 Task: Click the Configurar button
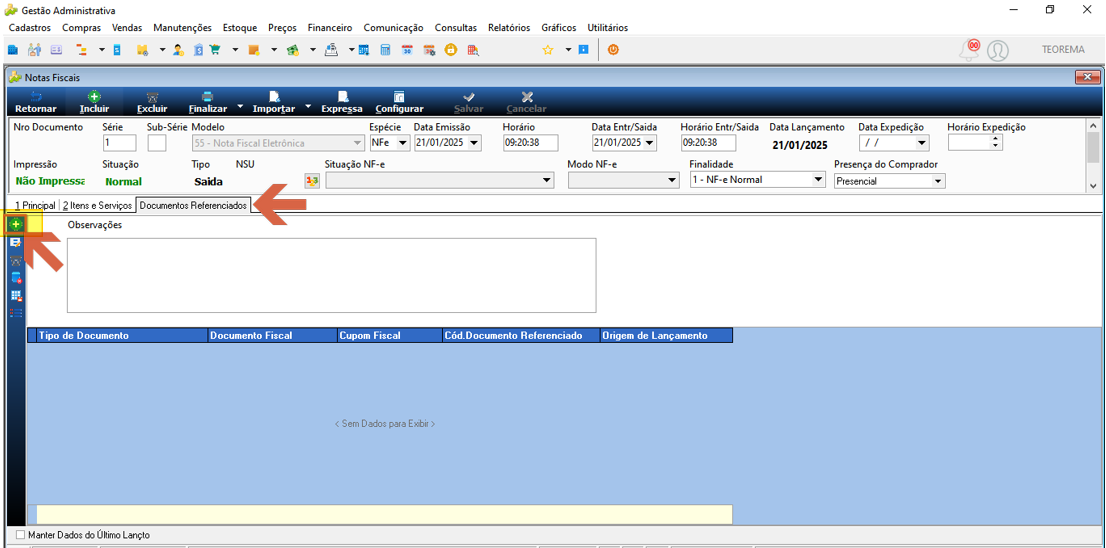pyautogui.click(x=399, y=102)
